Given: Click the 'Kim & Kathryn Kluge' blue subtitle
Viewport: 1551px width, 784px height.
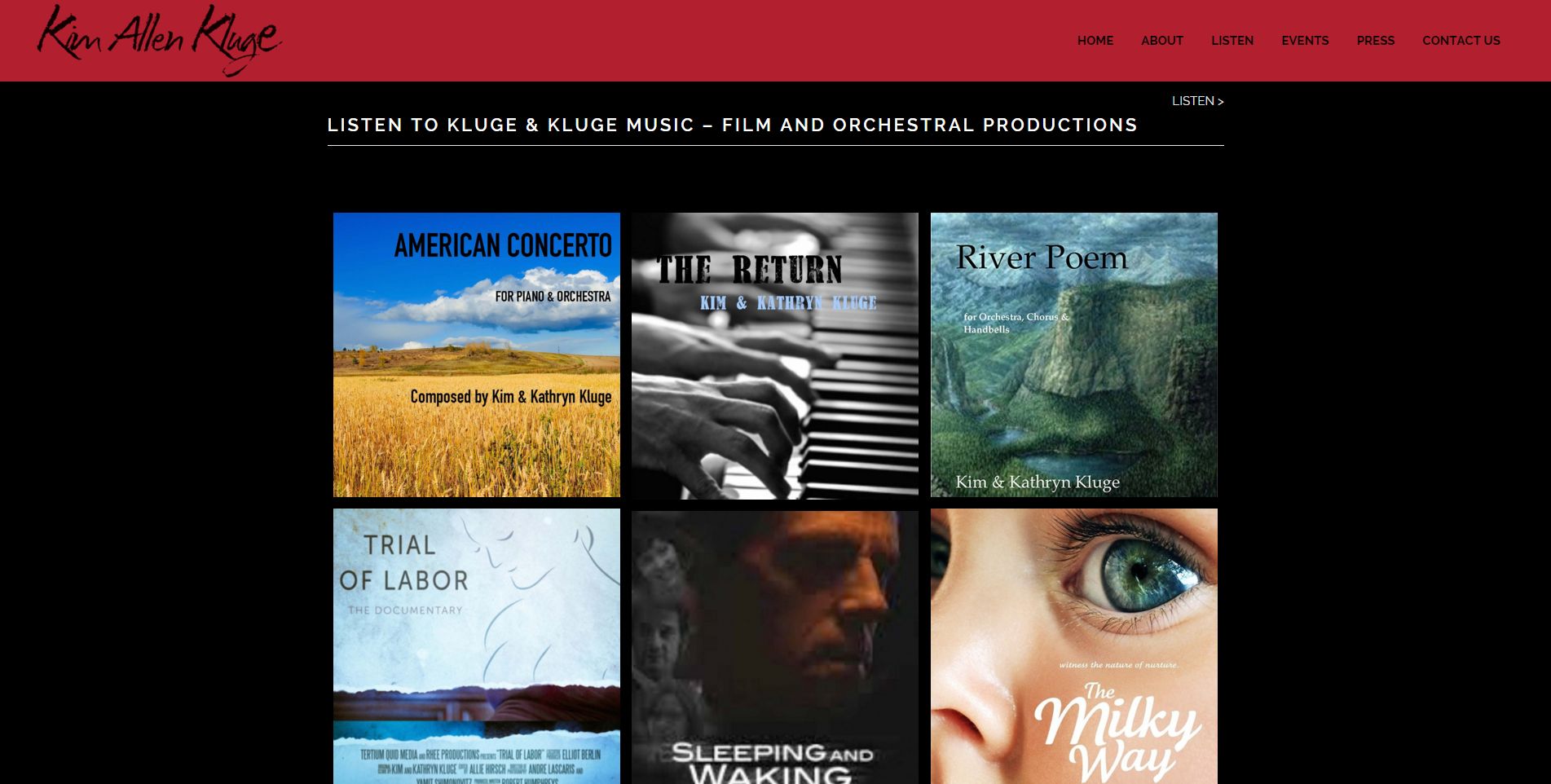Looking at the screenshot, I should pyautogui.click(x=788, y=303).
